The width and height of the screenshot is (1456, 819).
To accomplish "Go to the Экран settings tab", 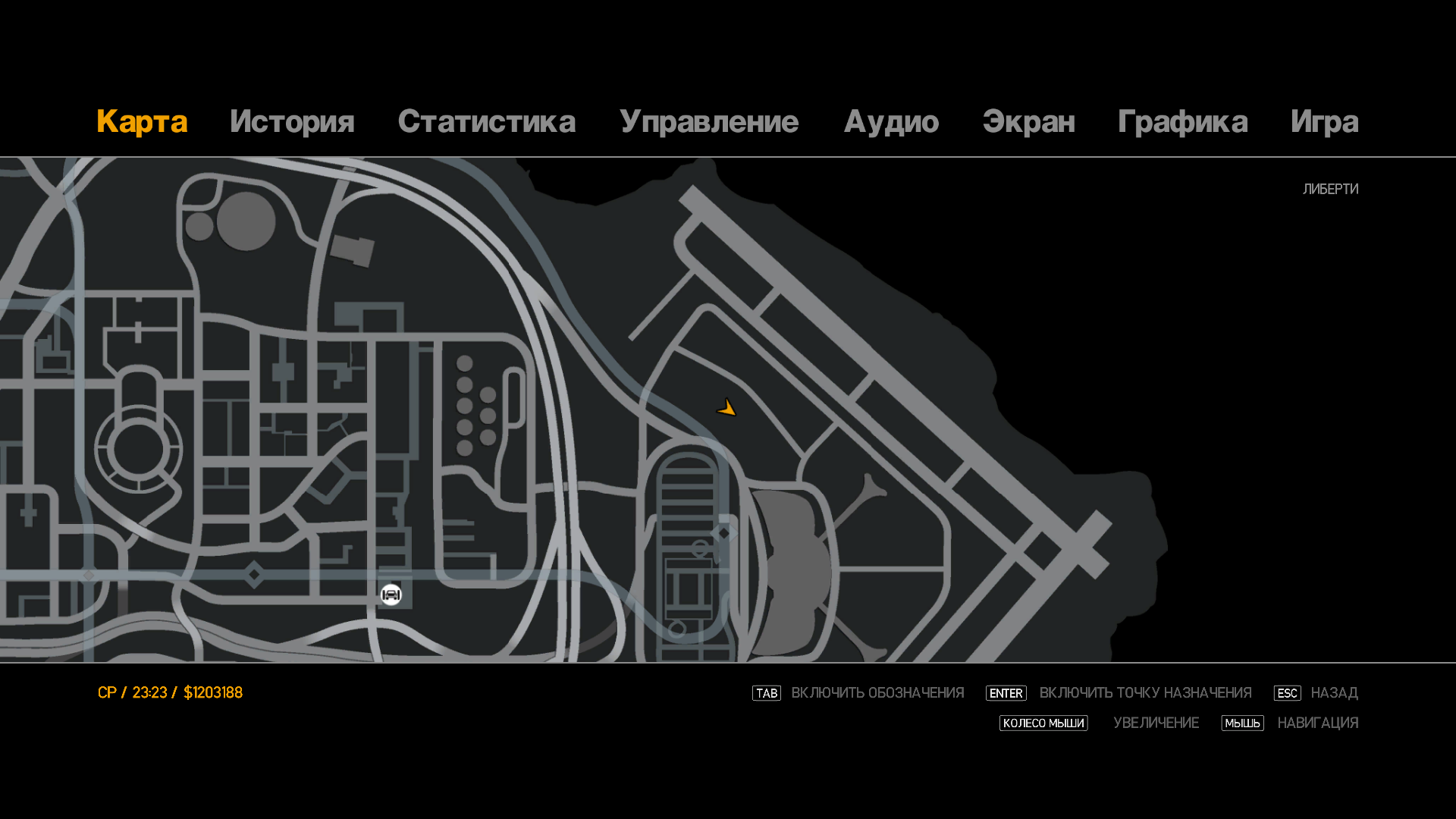I will (1028, 122).
